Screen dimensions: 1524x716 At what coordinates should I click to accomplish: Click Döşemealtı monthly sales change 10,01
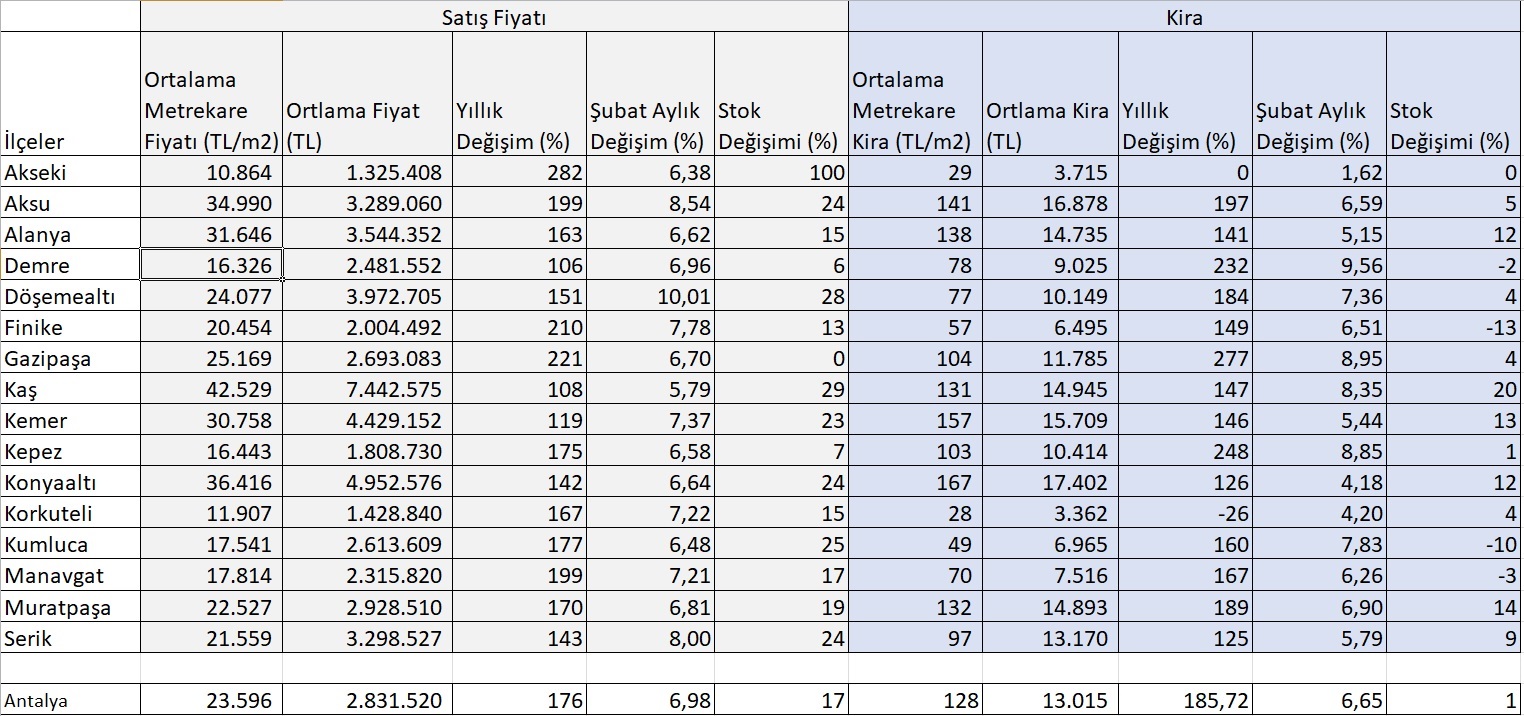[651, 297]
